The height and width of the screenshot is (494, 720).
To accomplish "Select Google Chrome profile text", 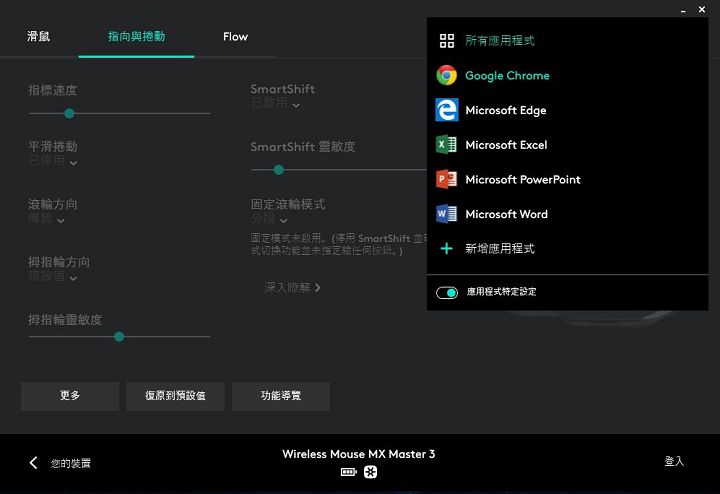I will (507, 76).
